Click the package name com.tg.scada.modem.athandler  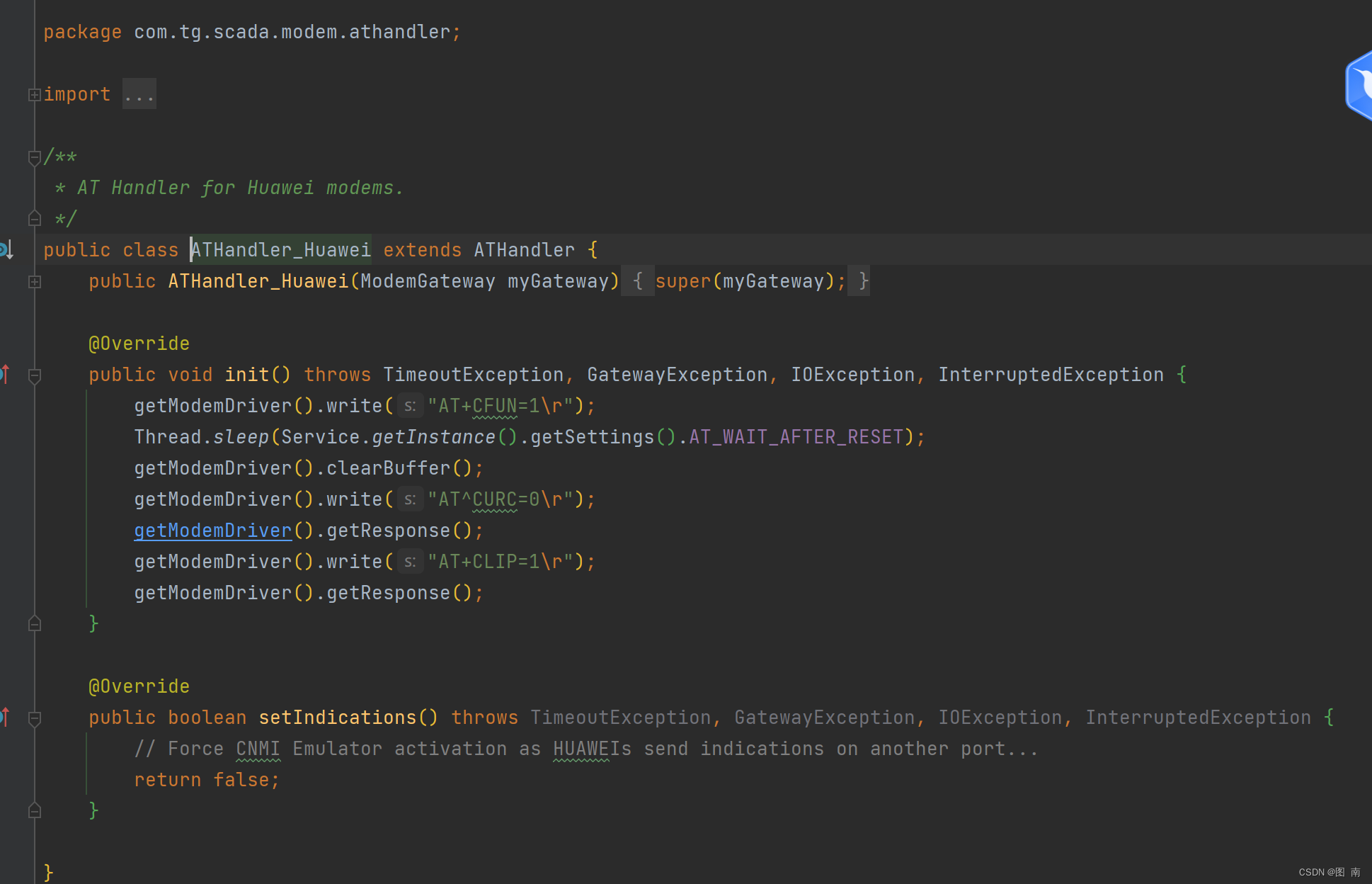292,32
